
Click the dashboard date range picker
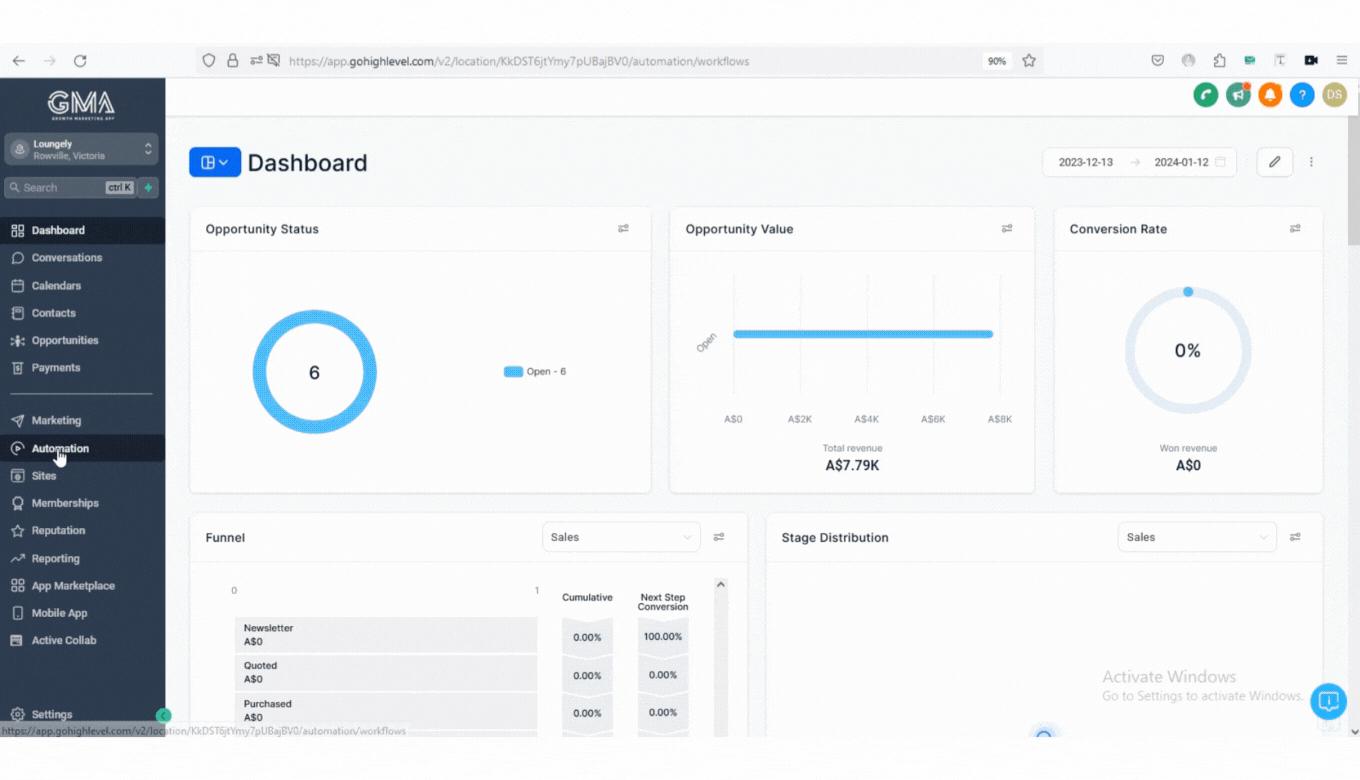1139,162
